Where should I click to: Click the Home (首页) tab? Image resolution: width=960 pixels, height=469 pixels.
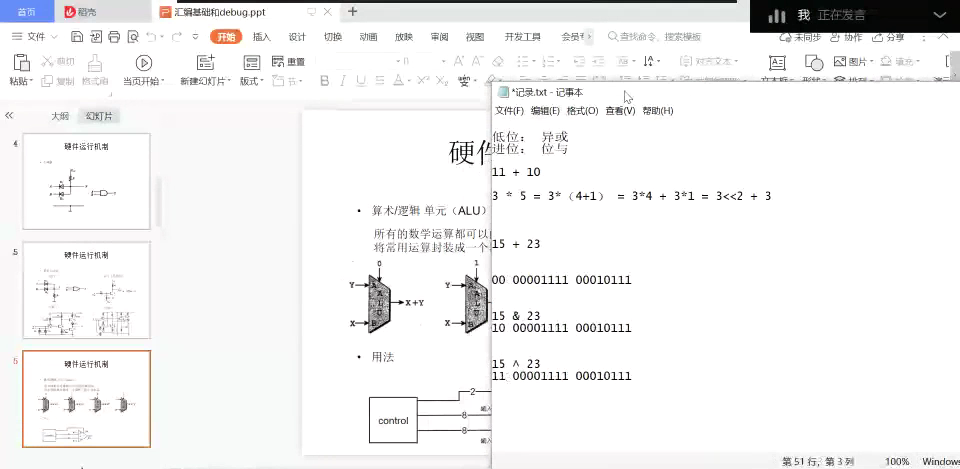pos(26,12)
